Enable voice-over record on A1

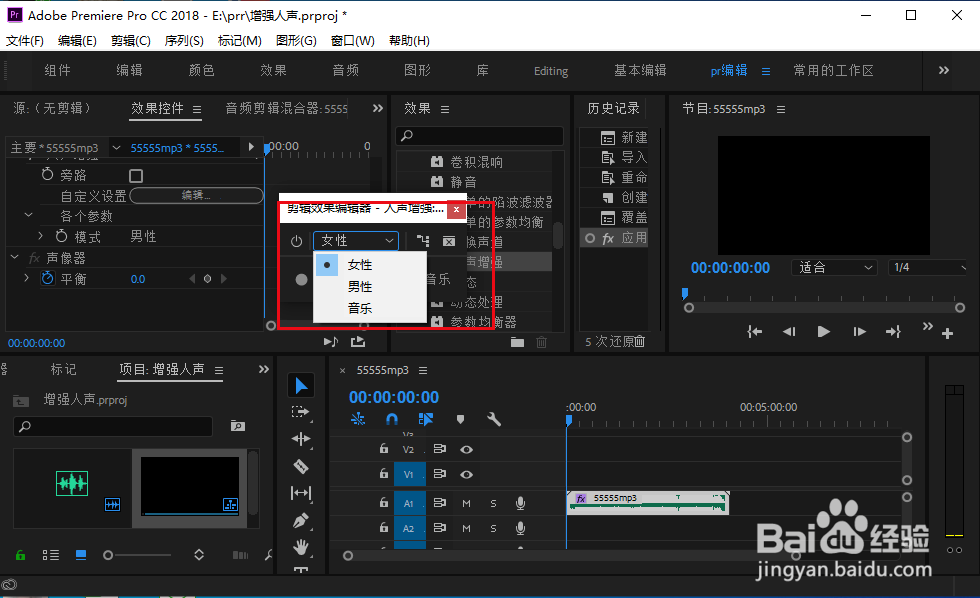(520, 503)
